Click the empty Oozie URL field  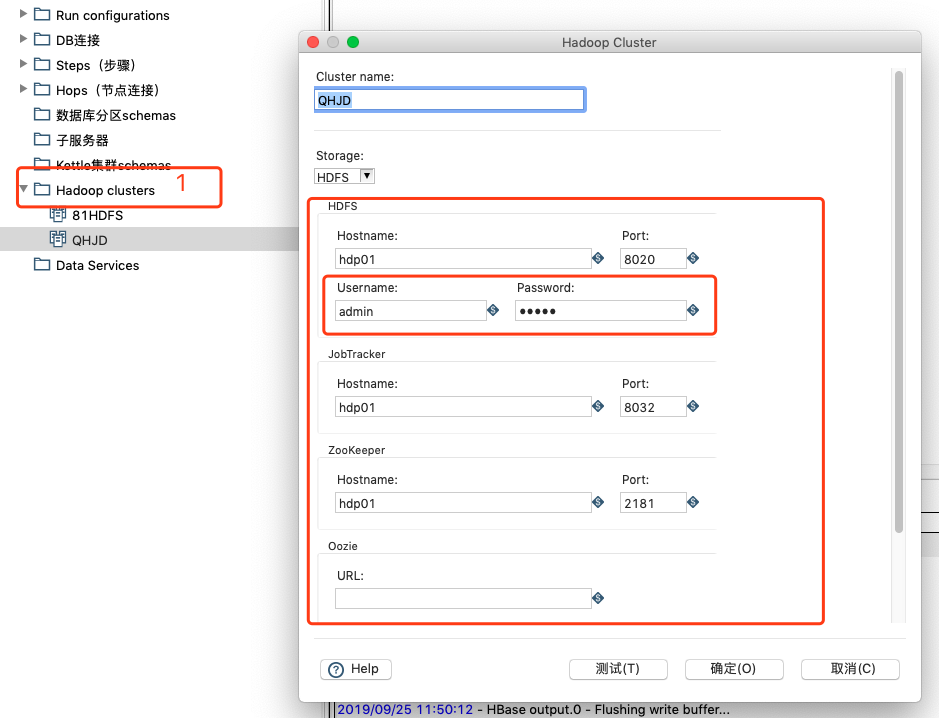tap(463, 598)
